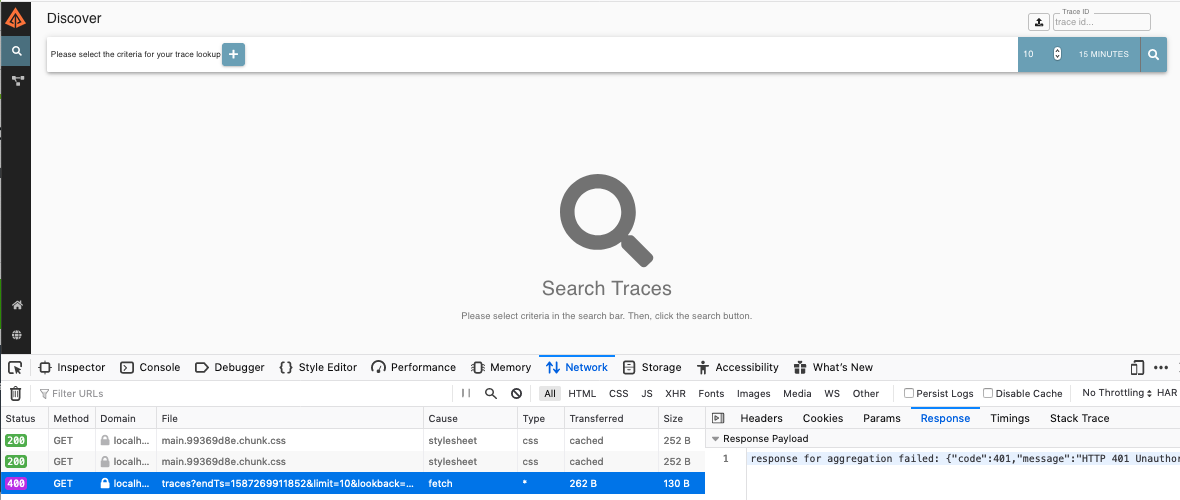Open the Accessibility tab
The image size is (1180, 500).
coord(738,367)
